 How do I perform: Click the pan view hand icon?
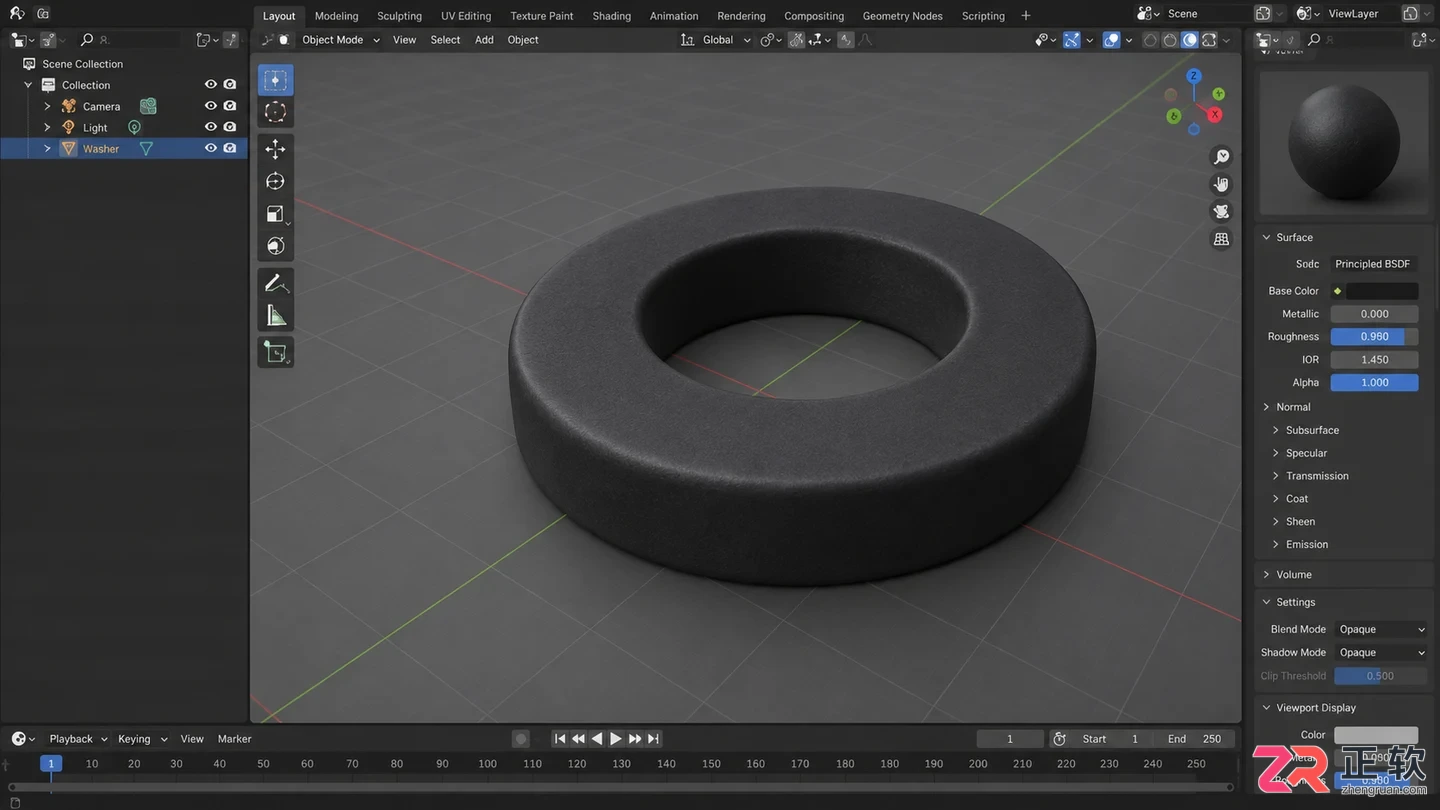pos(1221,184)
